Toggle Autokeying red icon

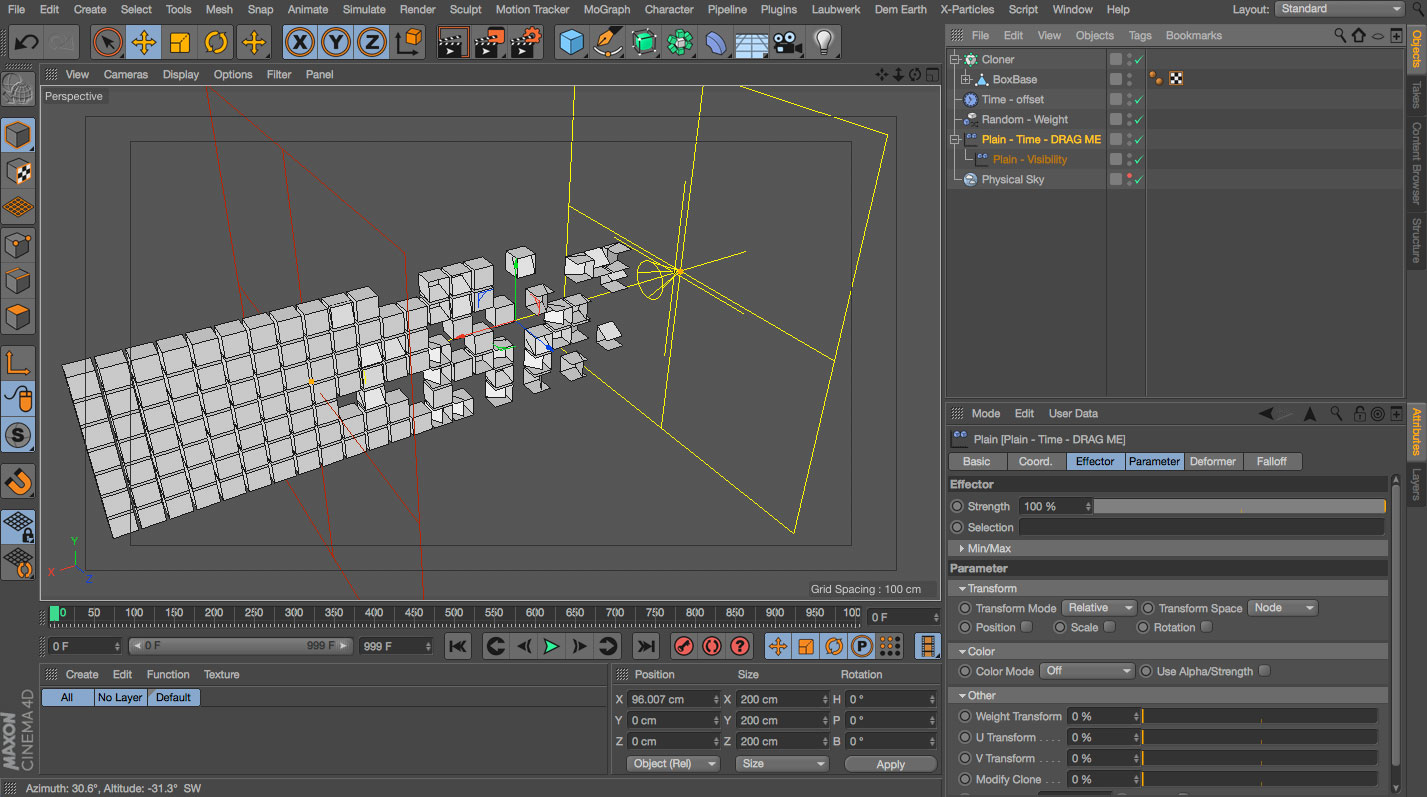(x=712, y=646)
